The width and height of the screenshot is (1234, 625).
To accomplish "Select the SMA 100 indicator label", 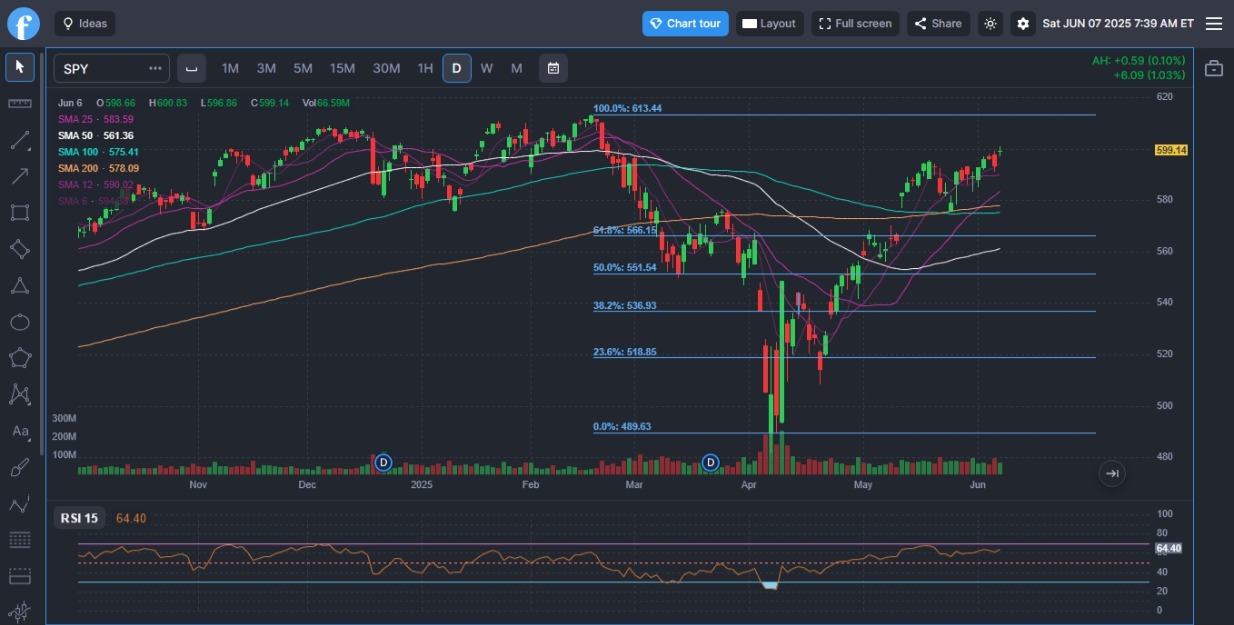I will (98, 152).
